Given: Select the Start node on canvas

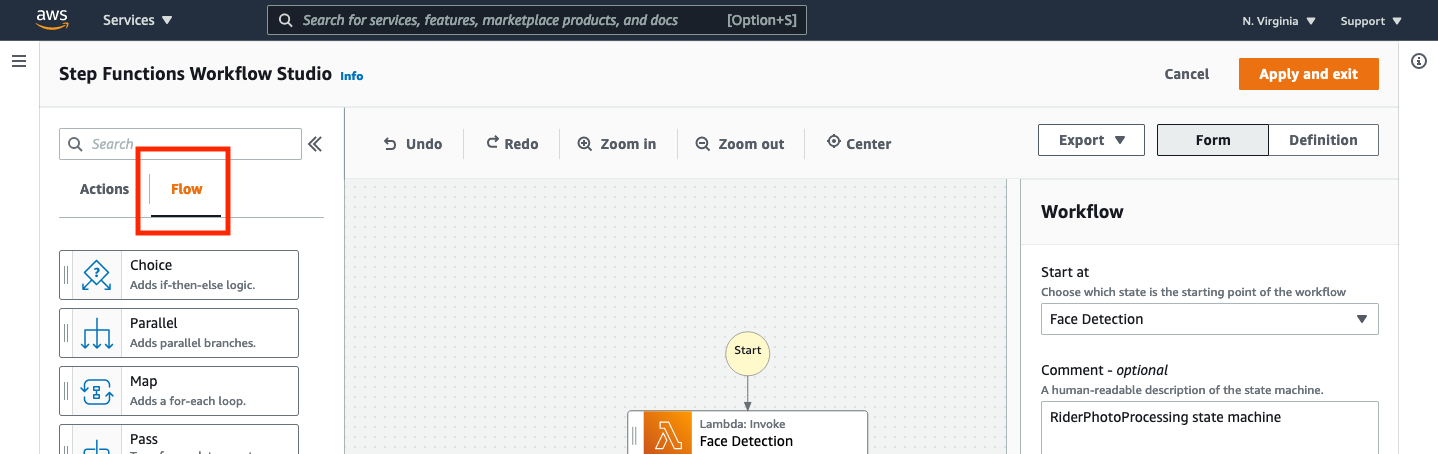Looking at the screenshot, I should pyautogui.click(x=748, y=351).
